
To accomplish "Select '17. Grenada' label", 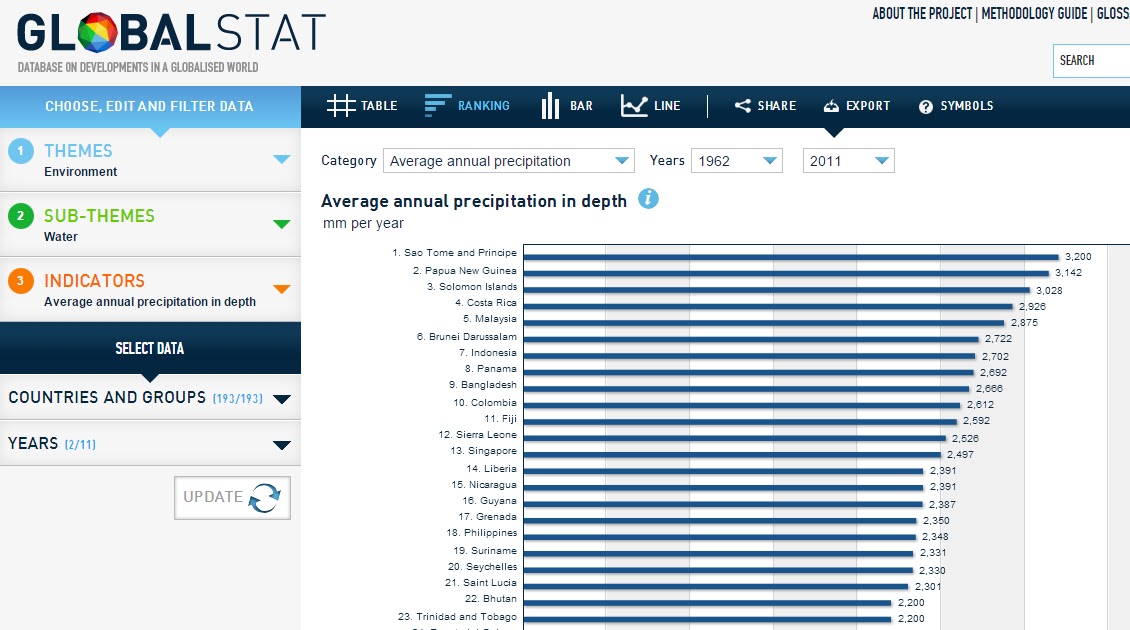I will point(487,517).
